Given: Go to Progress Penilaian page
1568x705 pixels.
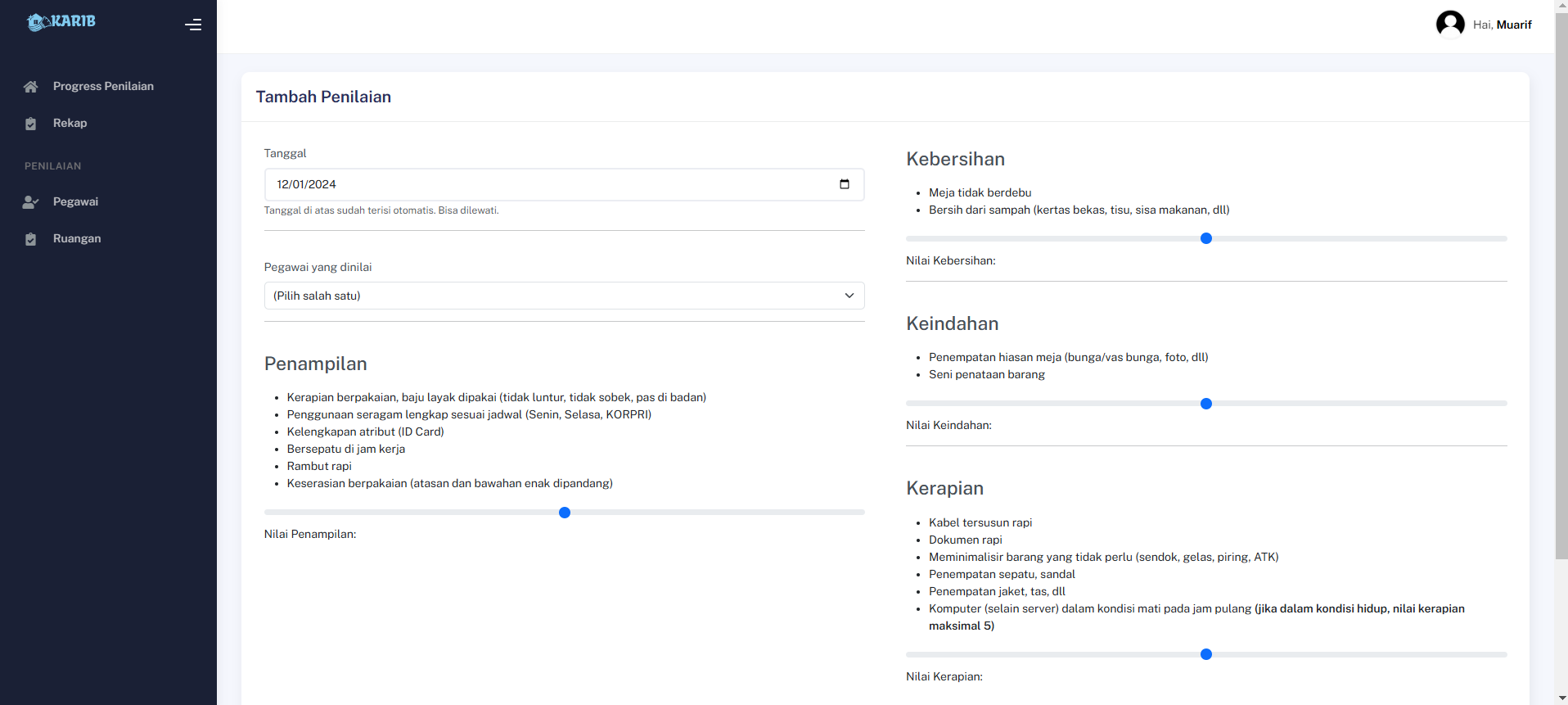Looking at the screenshot, I should point(103,86).
